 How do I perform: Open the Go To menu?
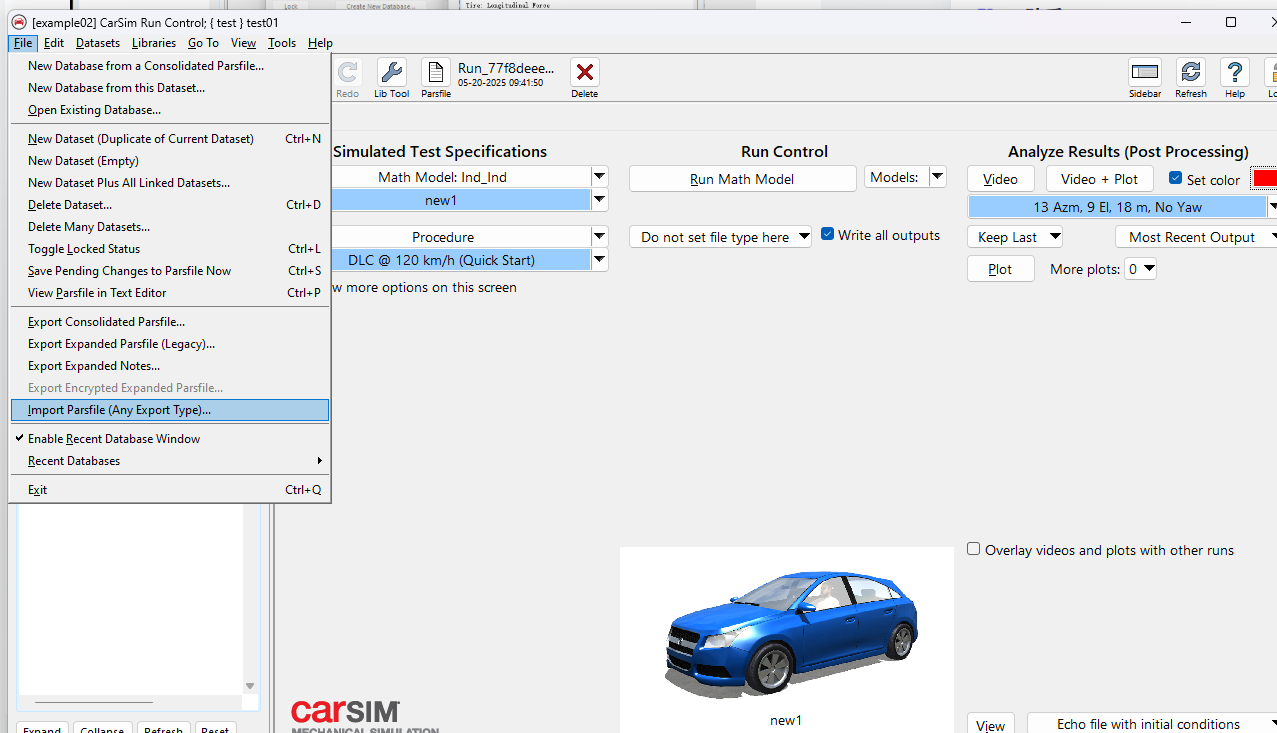pyautogui.click(x=203, y=43)
